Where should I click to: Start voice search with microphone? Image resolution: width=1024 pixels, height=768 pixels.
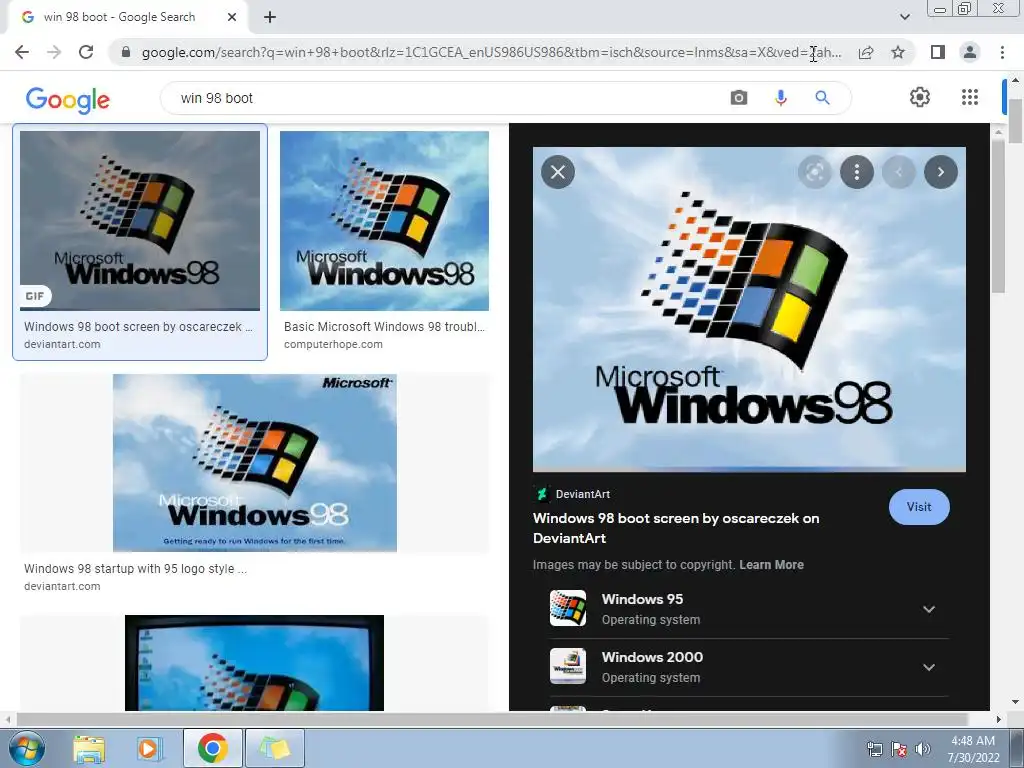point(780,98)
